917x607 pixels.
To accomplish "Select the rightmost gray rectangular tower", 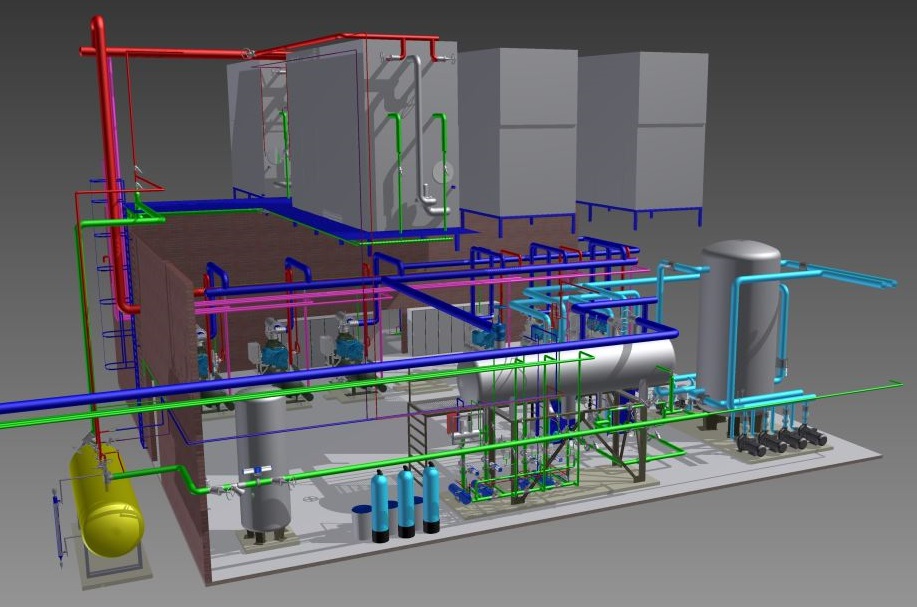I will click(x=640, y=130).
